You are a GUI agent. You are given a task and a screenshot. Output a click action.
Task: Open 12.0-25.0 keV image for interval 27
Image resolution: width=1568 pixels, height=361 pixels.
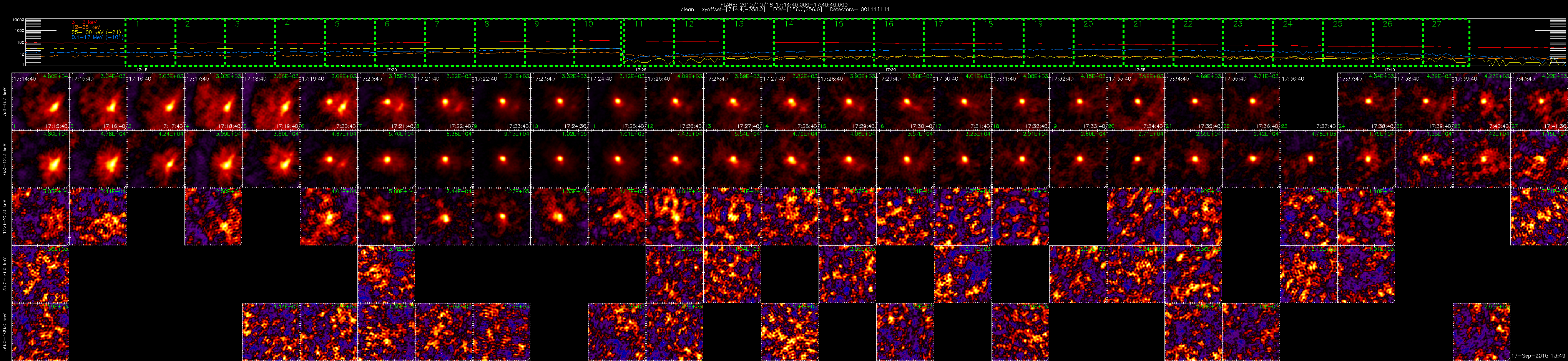(1539, 217)
